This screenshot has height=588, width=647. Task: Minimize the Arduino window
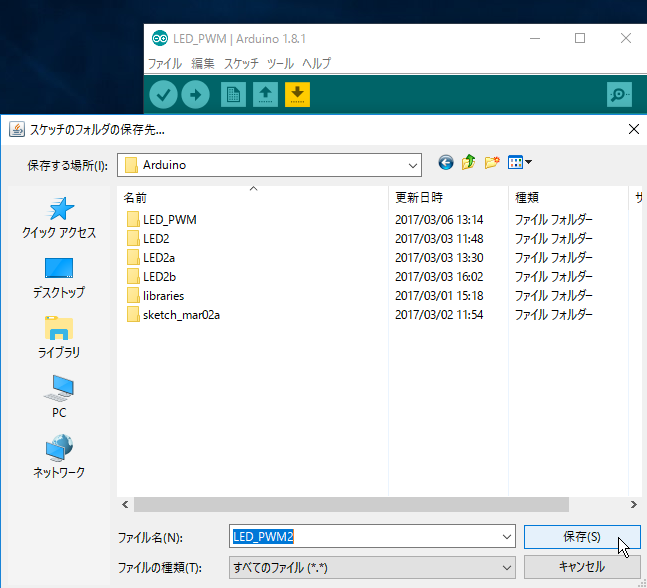point(535,38)
